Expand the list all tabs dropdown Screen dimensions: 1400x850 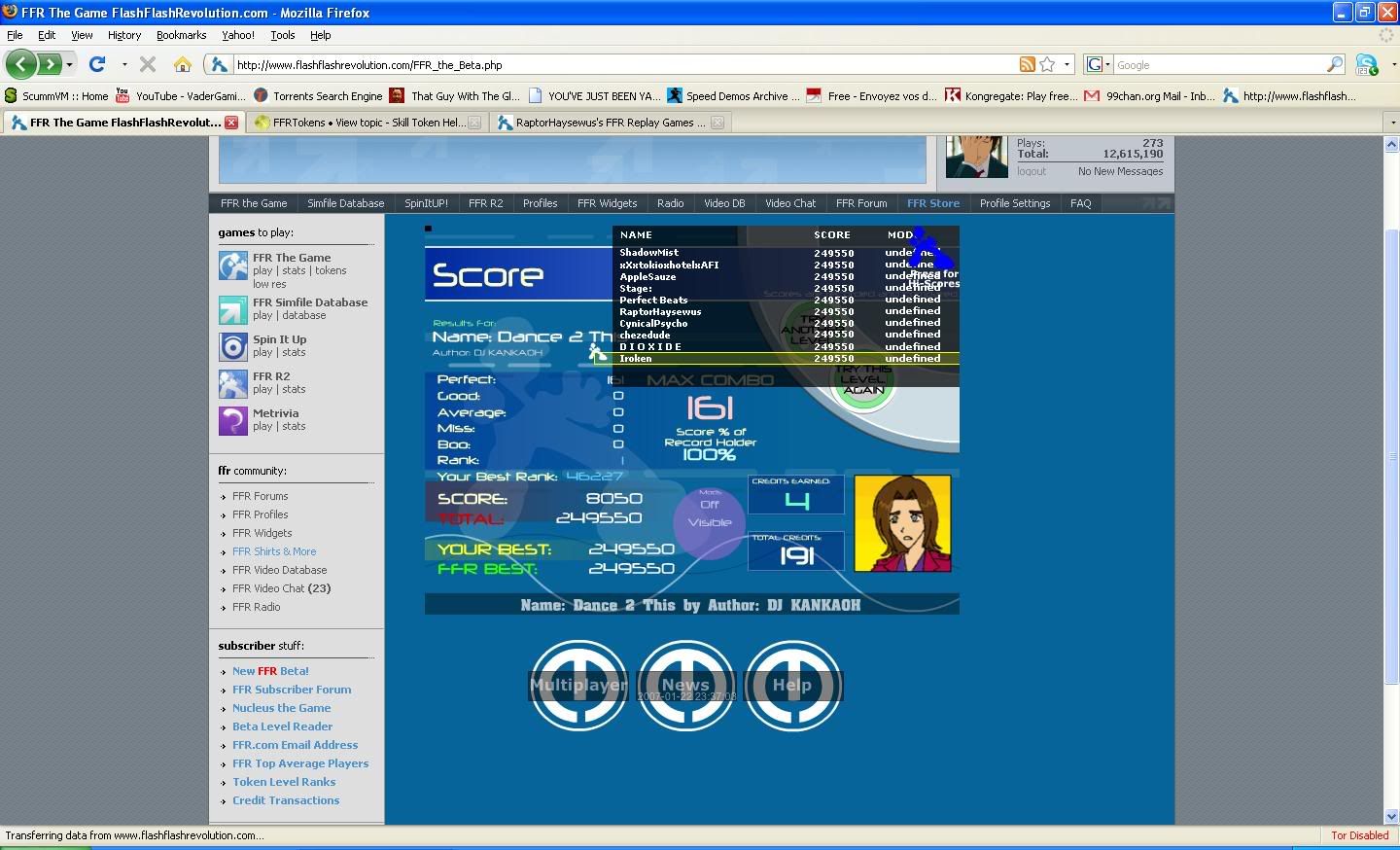1390,123
